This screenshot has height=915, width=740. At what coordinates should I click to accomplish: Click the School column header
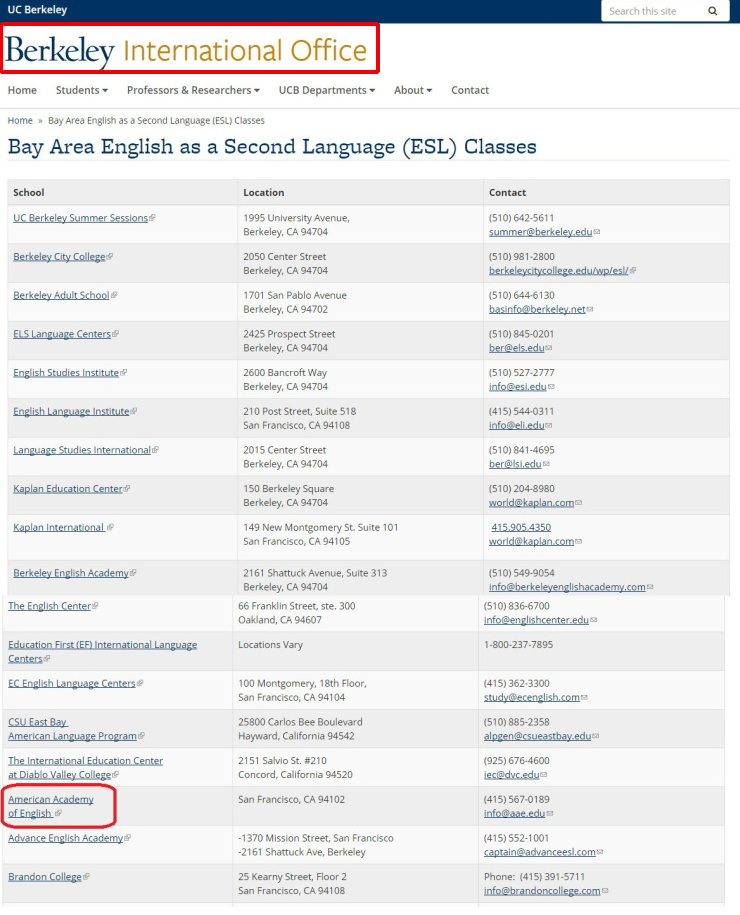[29, 193]
